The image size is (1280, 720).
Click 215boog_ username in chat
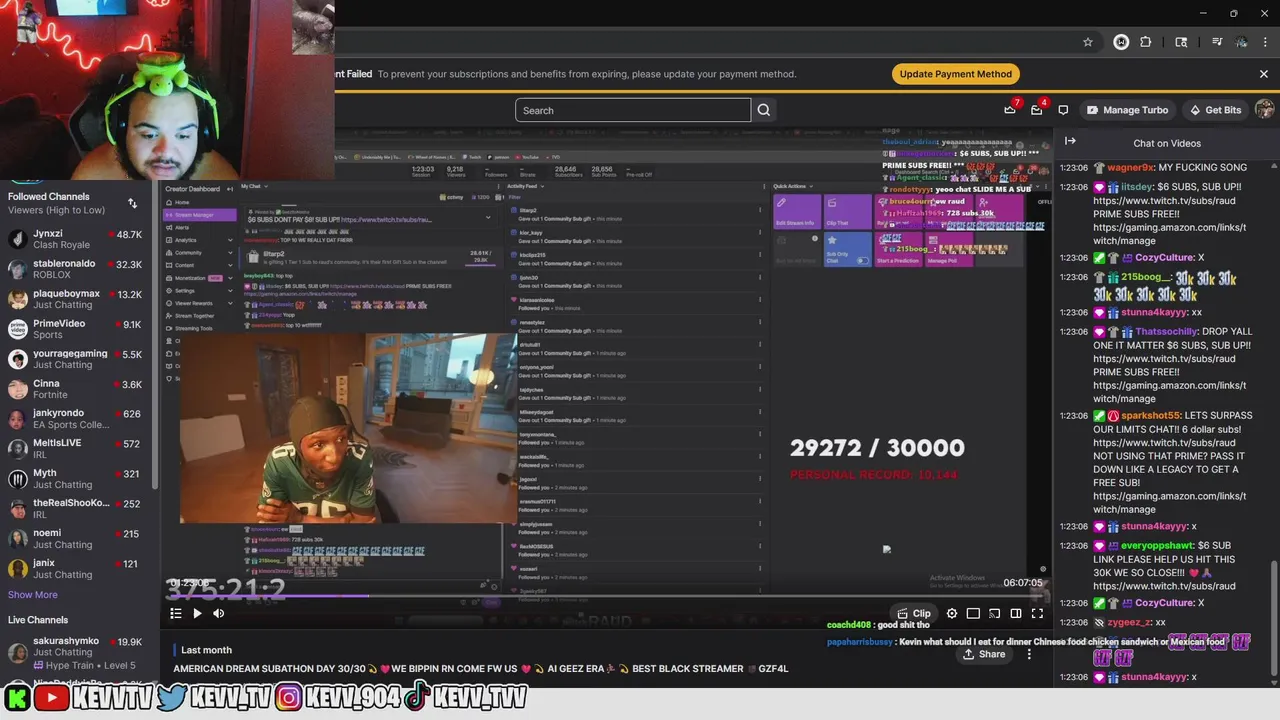[1146, 277]
